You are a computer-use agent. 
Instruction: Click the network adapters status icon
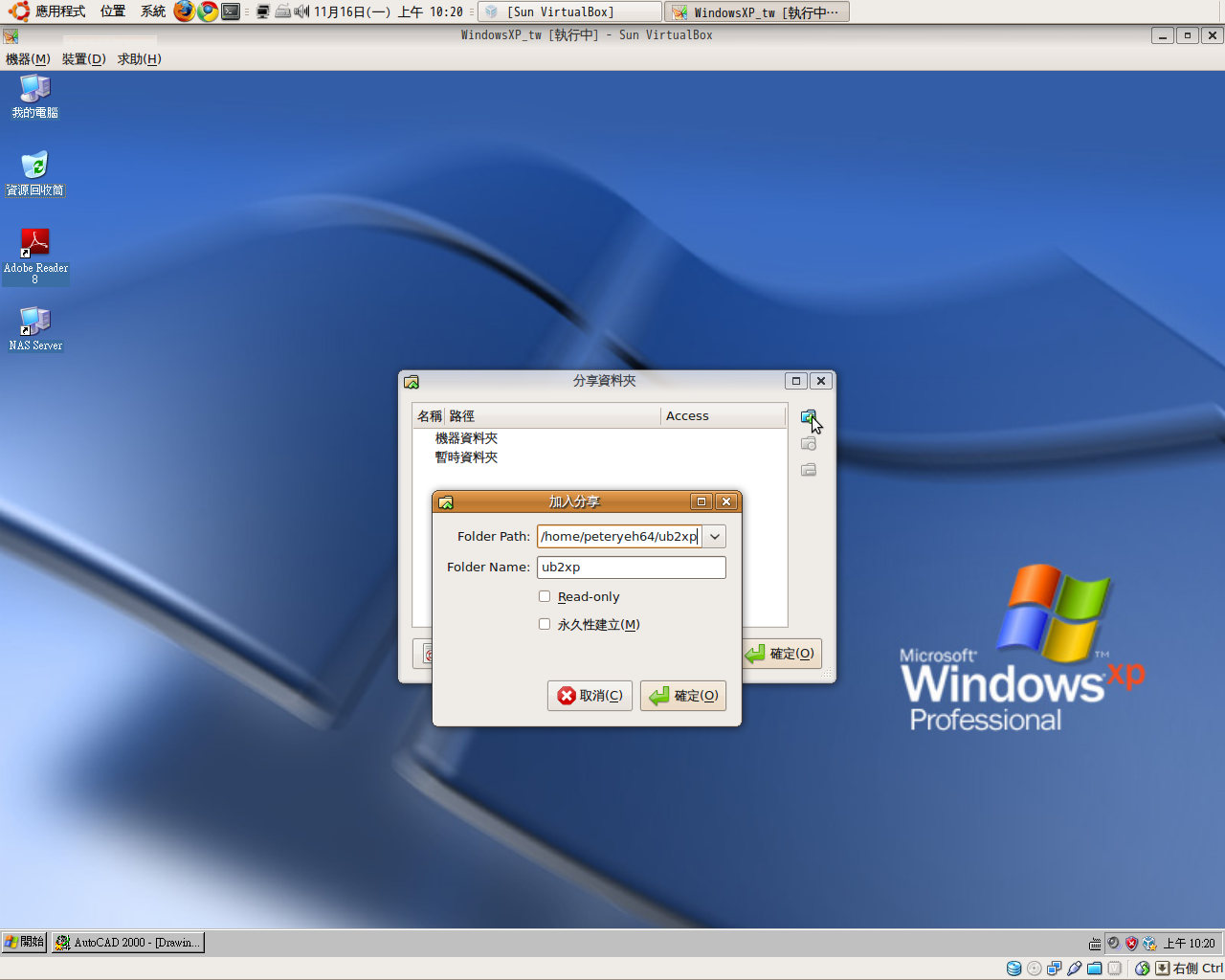pyautogui.click(x=1054, y=969)
